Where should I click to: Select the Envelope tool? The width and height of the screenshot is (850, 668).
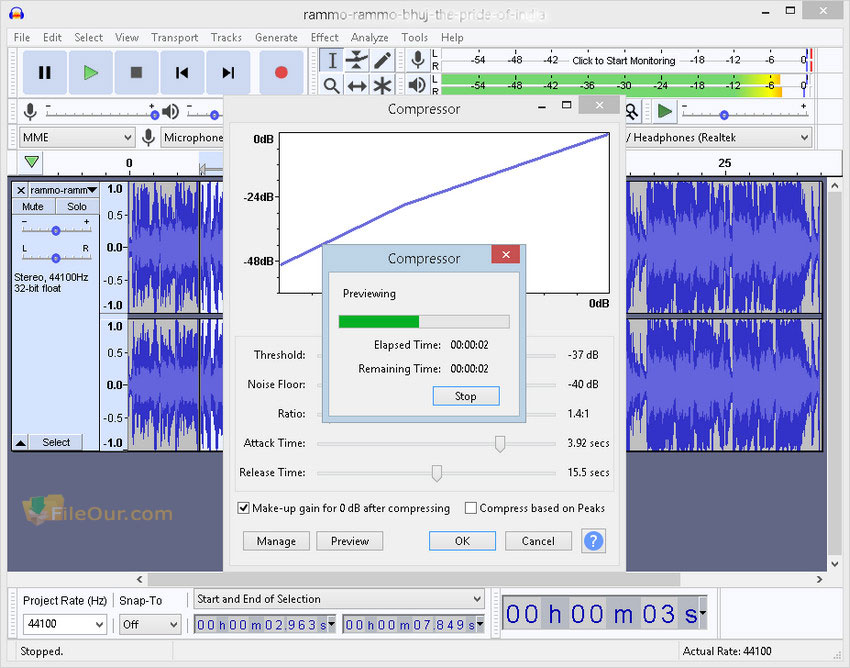357,60
